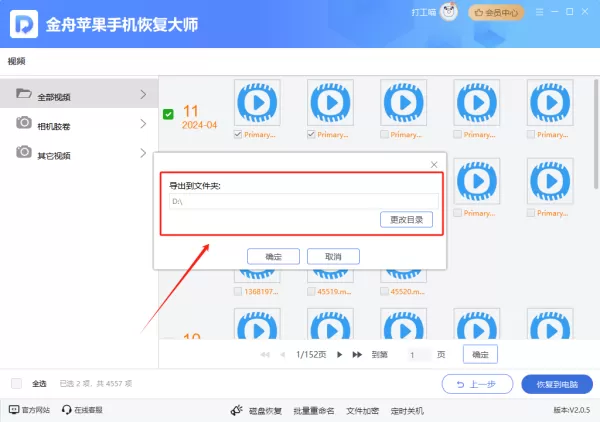Check the box for video 45520.m...

[384, 292]
